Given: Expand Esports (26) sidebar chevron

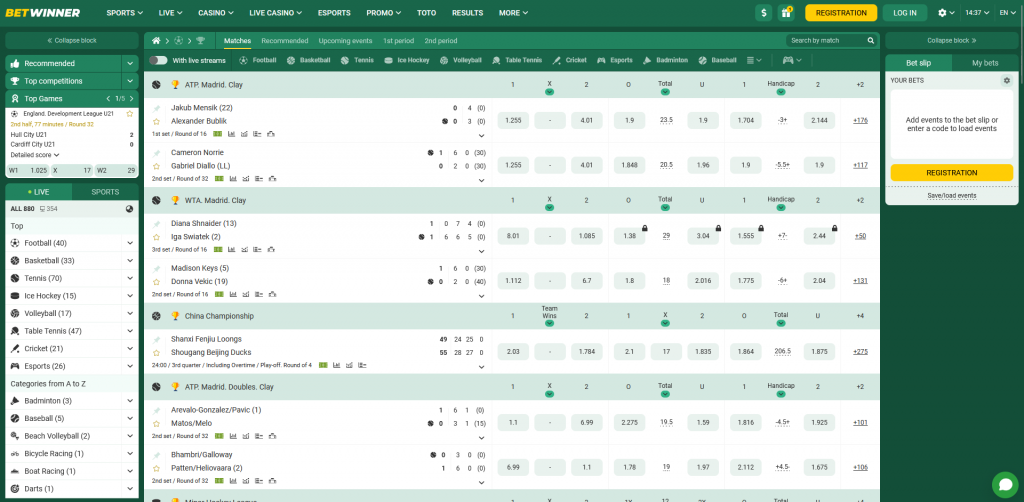Looking at the screenshot, I should click(130, 366).
